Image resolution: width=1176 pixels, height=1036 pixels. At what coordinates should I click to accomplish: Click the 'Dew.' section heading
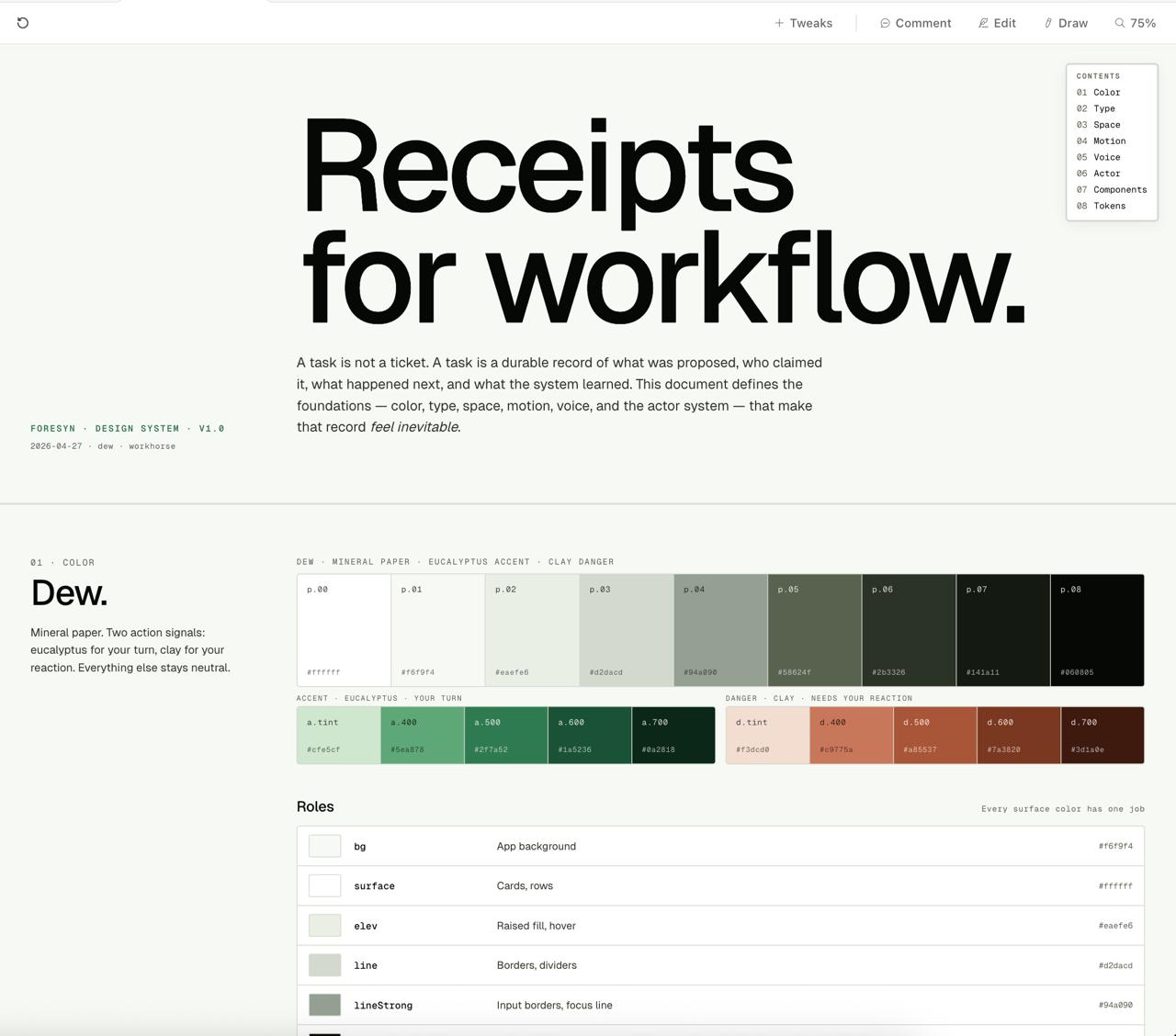69,593
